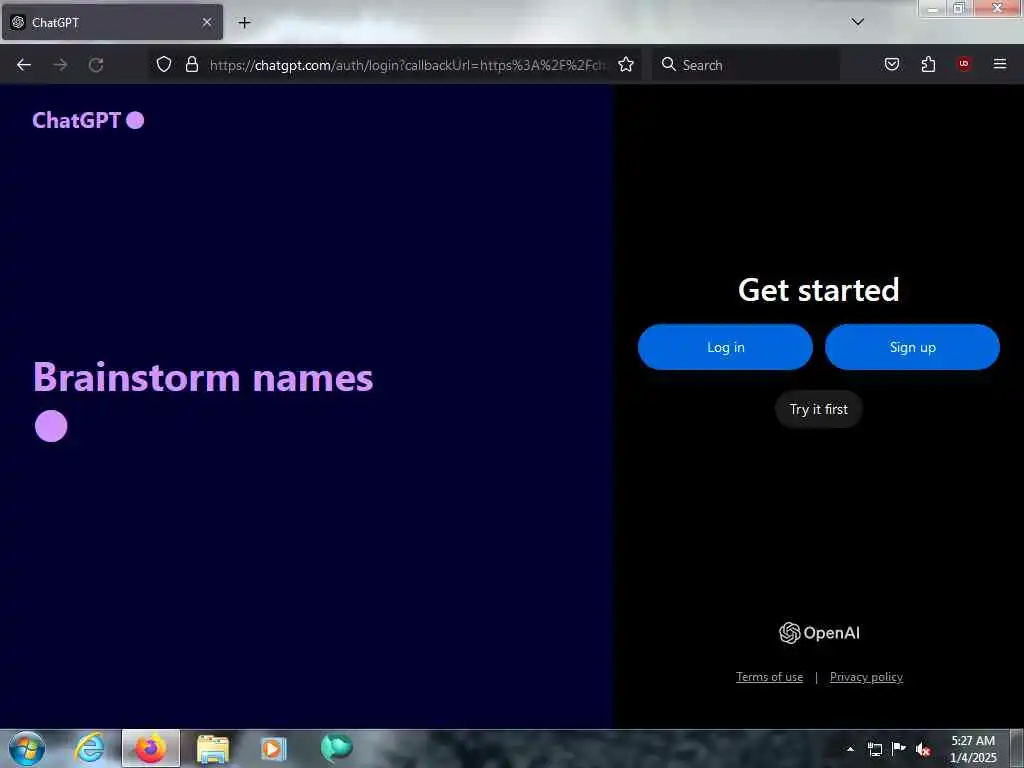Viewport: 1024px width, 768px height.
Task: Bookmark this page with the star icon
Action: [626, 64]
